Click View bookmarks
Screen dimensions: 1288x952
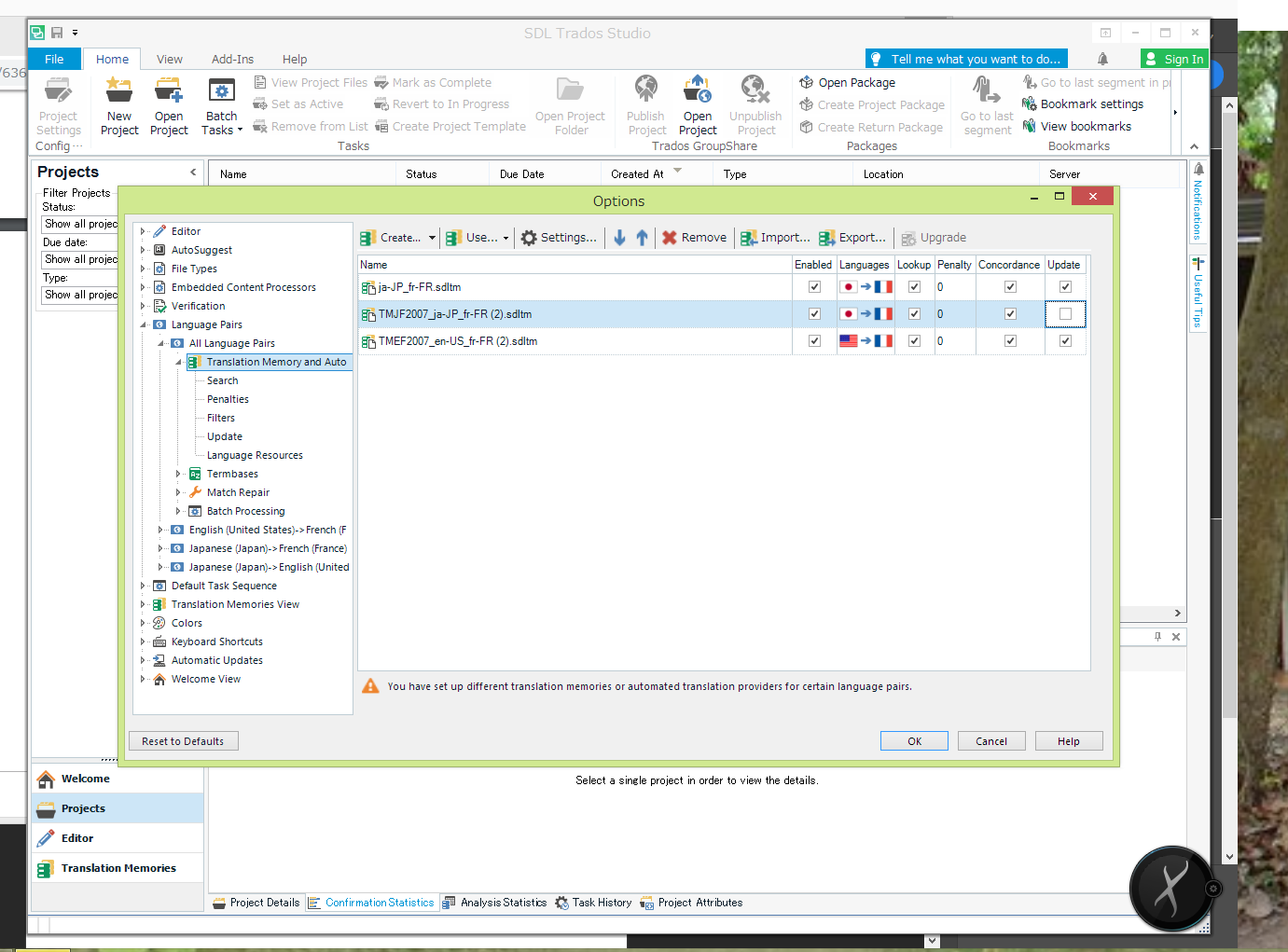(1076, 127)
